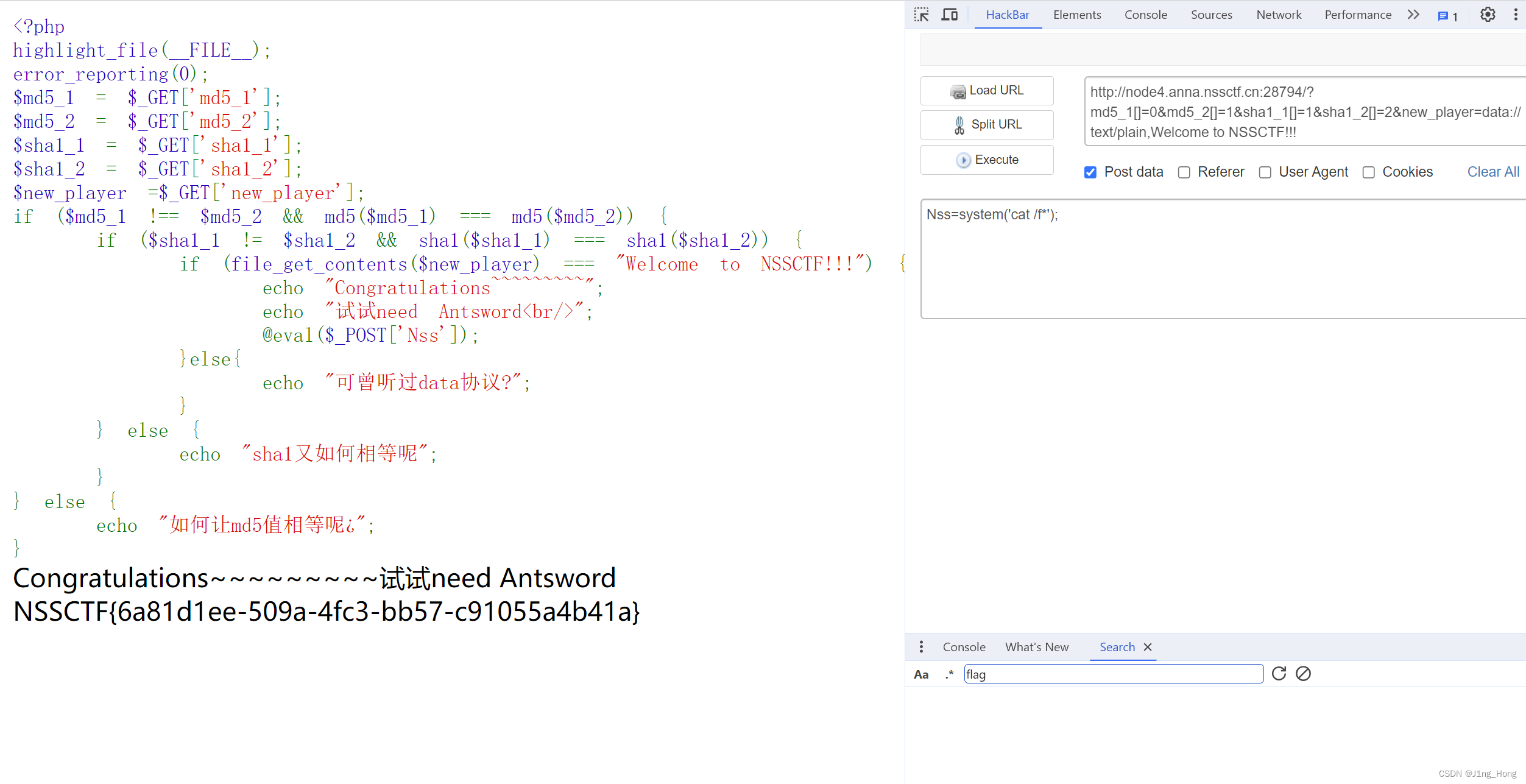Click the Clear All link
The width and height of the screenshot is (1526, 784).
point(1492,172)
